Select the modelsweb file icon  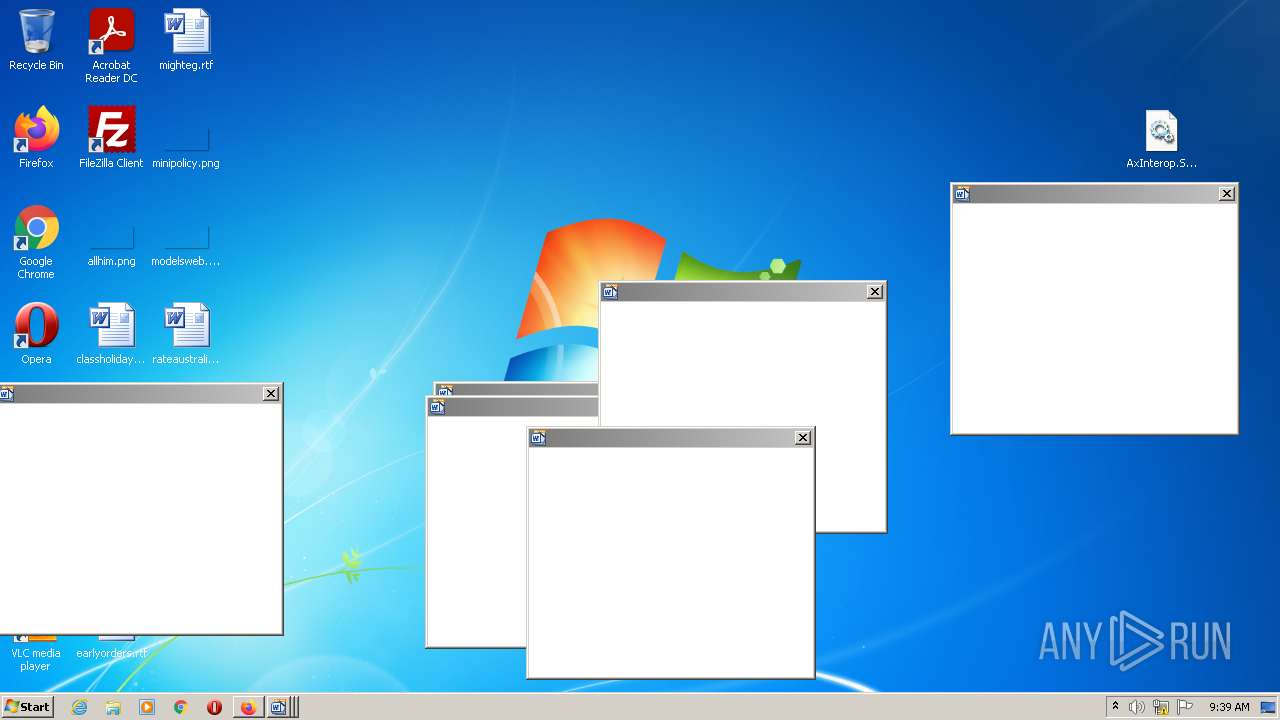click(186, 247)
